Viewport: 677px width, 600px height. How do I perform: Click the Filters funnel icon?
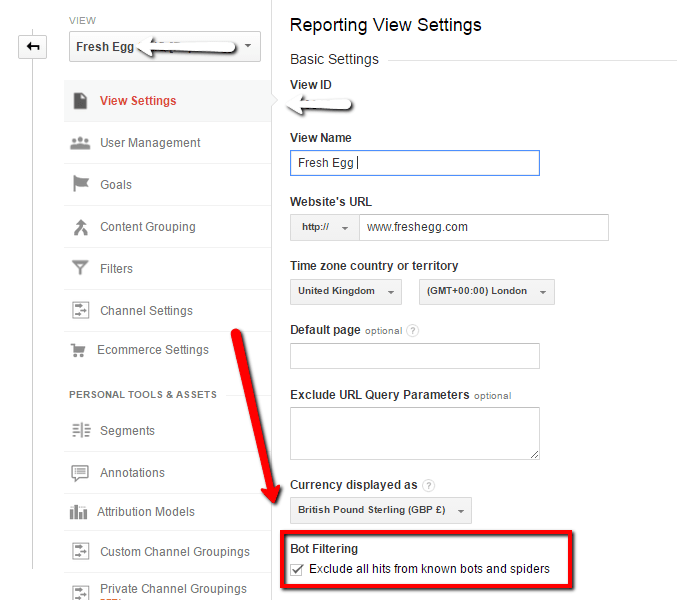[80, 268]
